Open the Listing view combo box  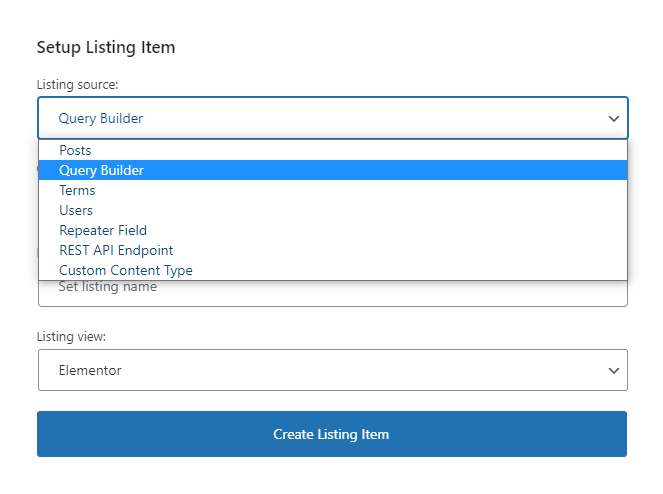pos(332,370)
